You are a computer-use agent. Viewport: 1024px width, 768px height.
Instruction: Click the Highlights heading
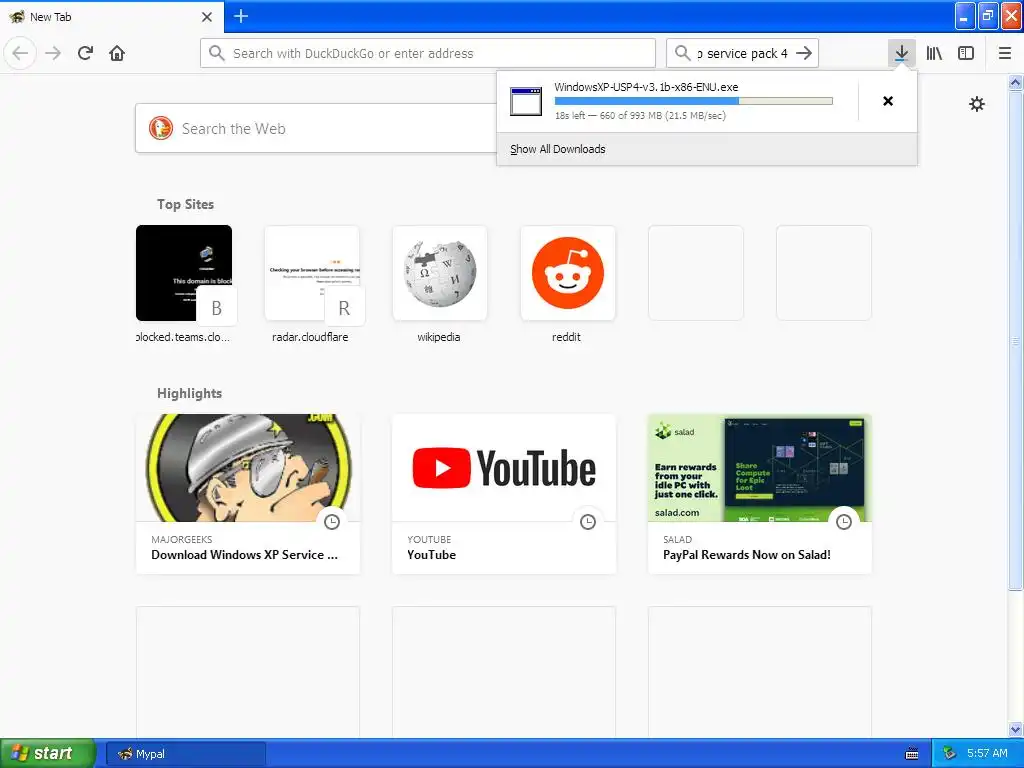(189, 393)
